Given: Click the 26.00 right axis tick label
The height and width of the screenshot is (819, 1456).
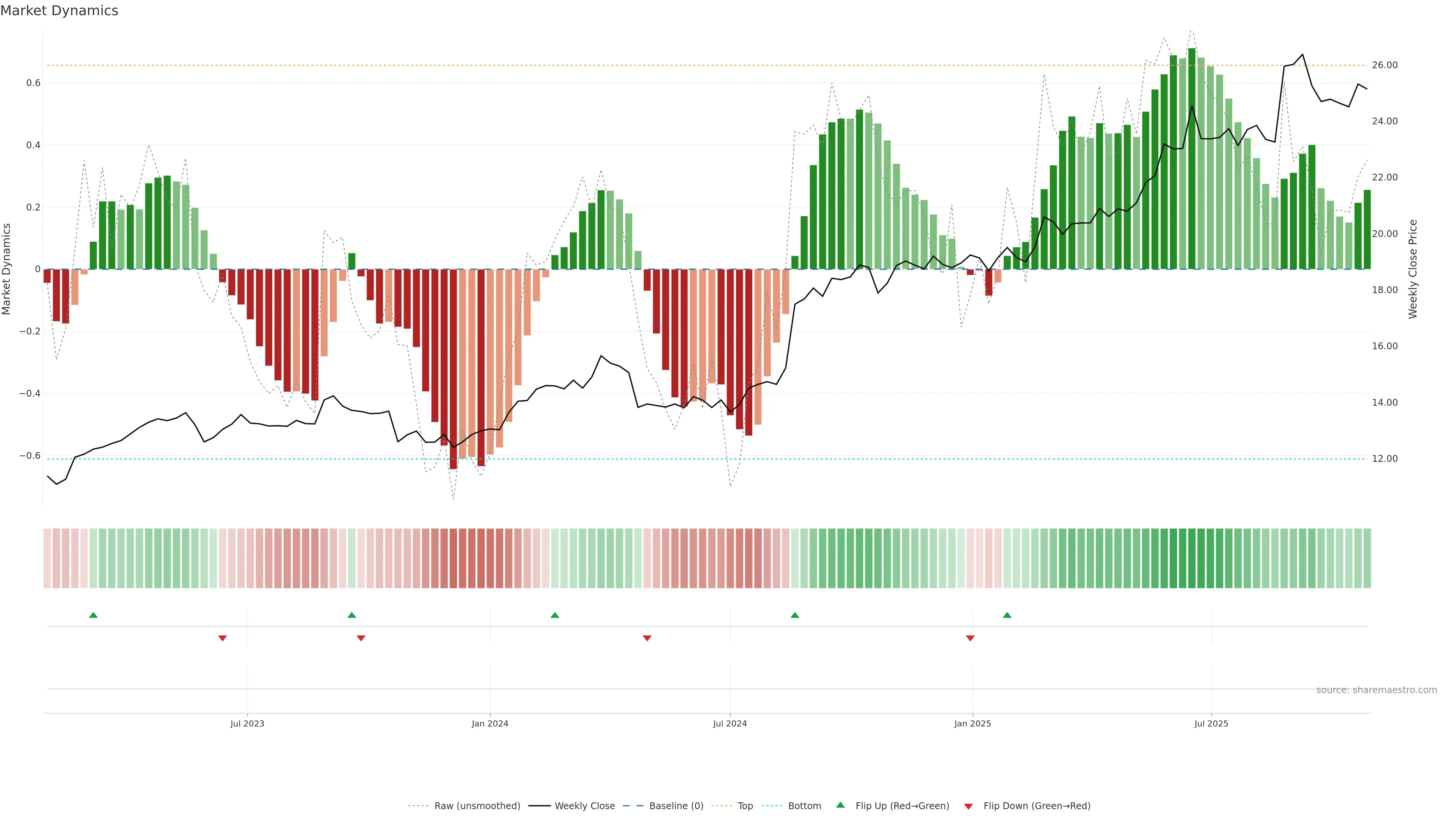Looking at the screenshot, I should (1385, 66).
